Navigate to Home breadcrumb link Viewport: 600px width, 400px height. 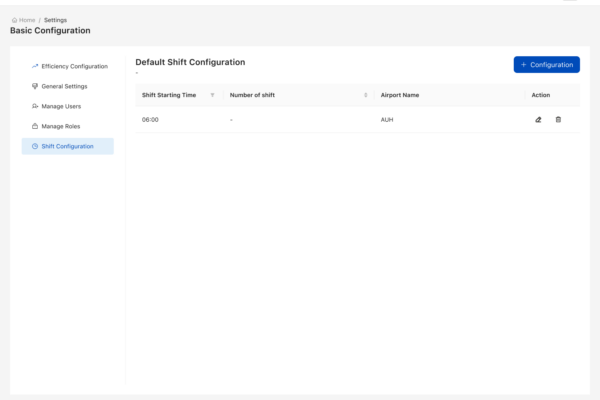(27, 20)
